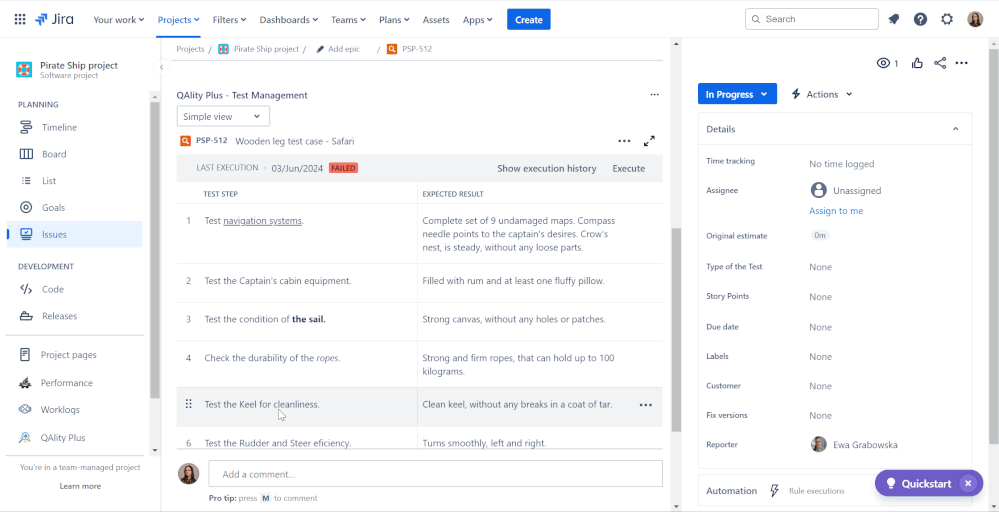Image resolution: width=999 pixels, height=512 pixels.
Task: Open the help question mark icon
Action: [920, 19]
